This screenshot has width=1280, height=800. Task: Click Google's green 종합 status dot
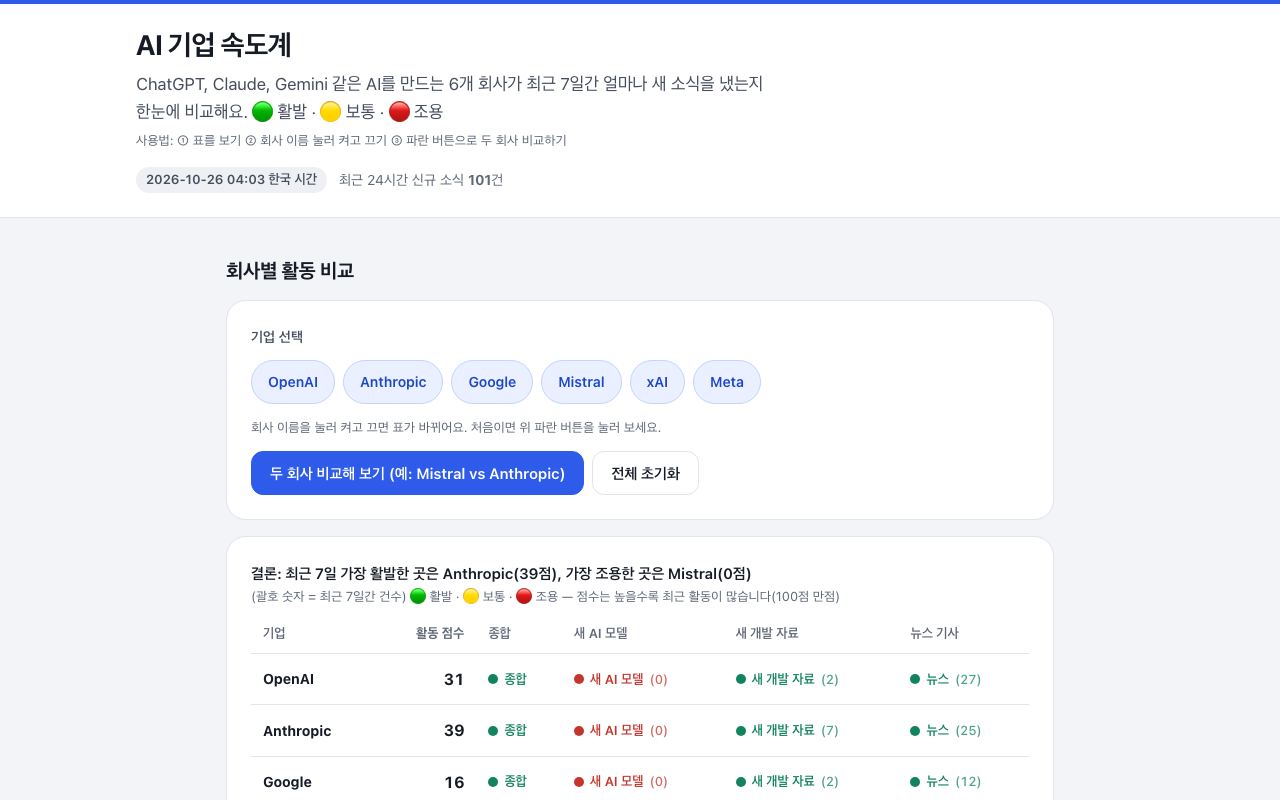[x=493, y=782]
